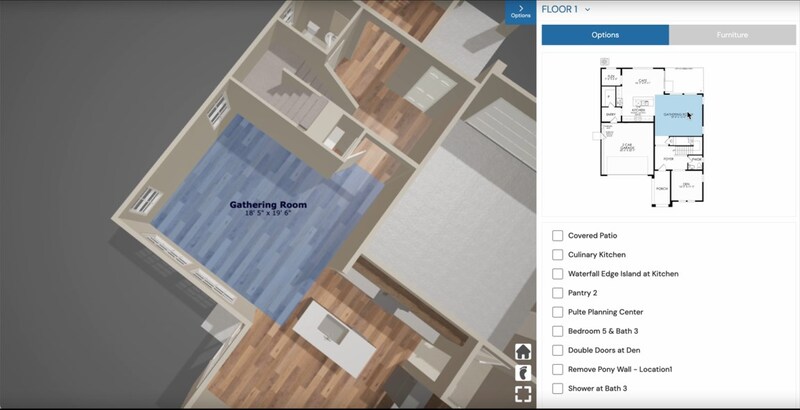This screenshot has width=800, height=410.
Task: Check Bedroom 5 & Bath 3
Action: [558, 331]
